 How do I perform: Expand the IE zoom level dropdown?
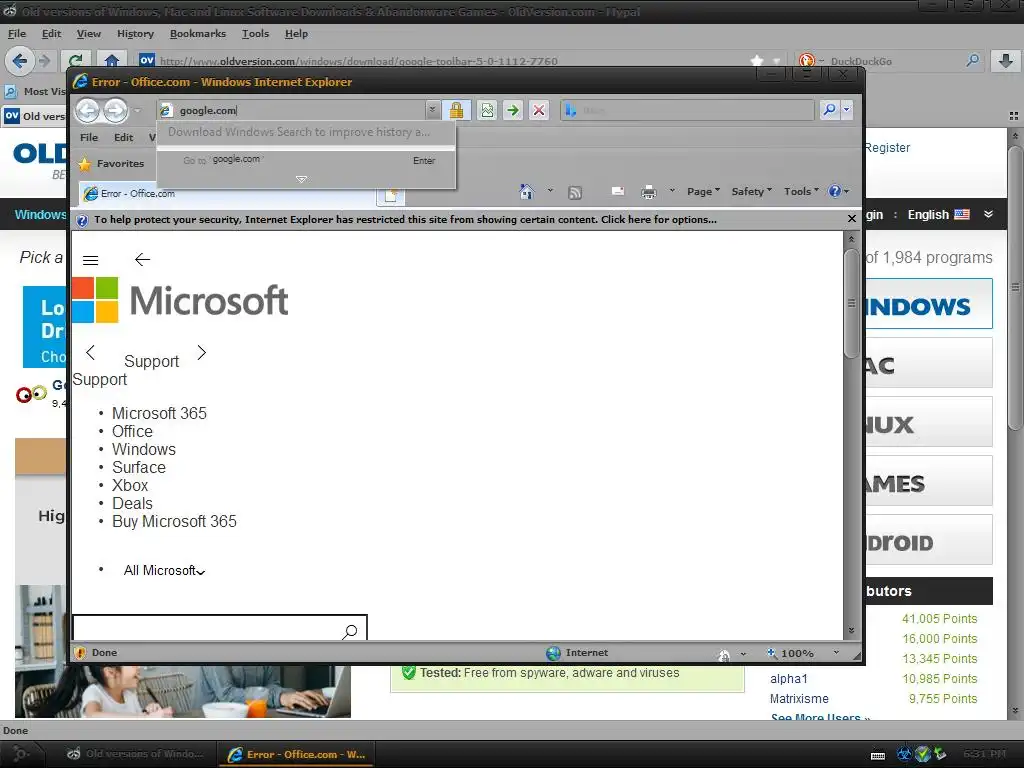coord(836,652)
